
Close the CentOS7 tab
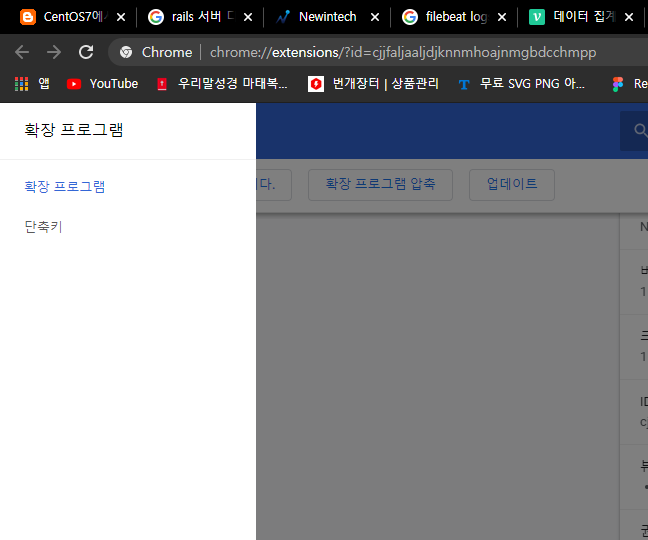tap(121, 17)
